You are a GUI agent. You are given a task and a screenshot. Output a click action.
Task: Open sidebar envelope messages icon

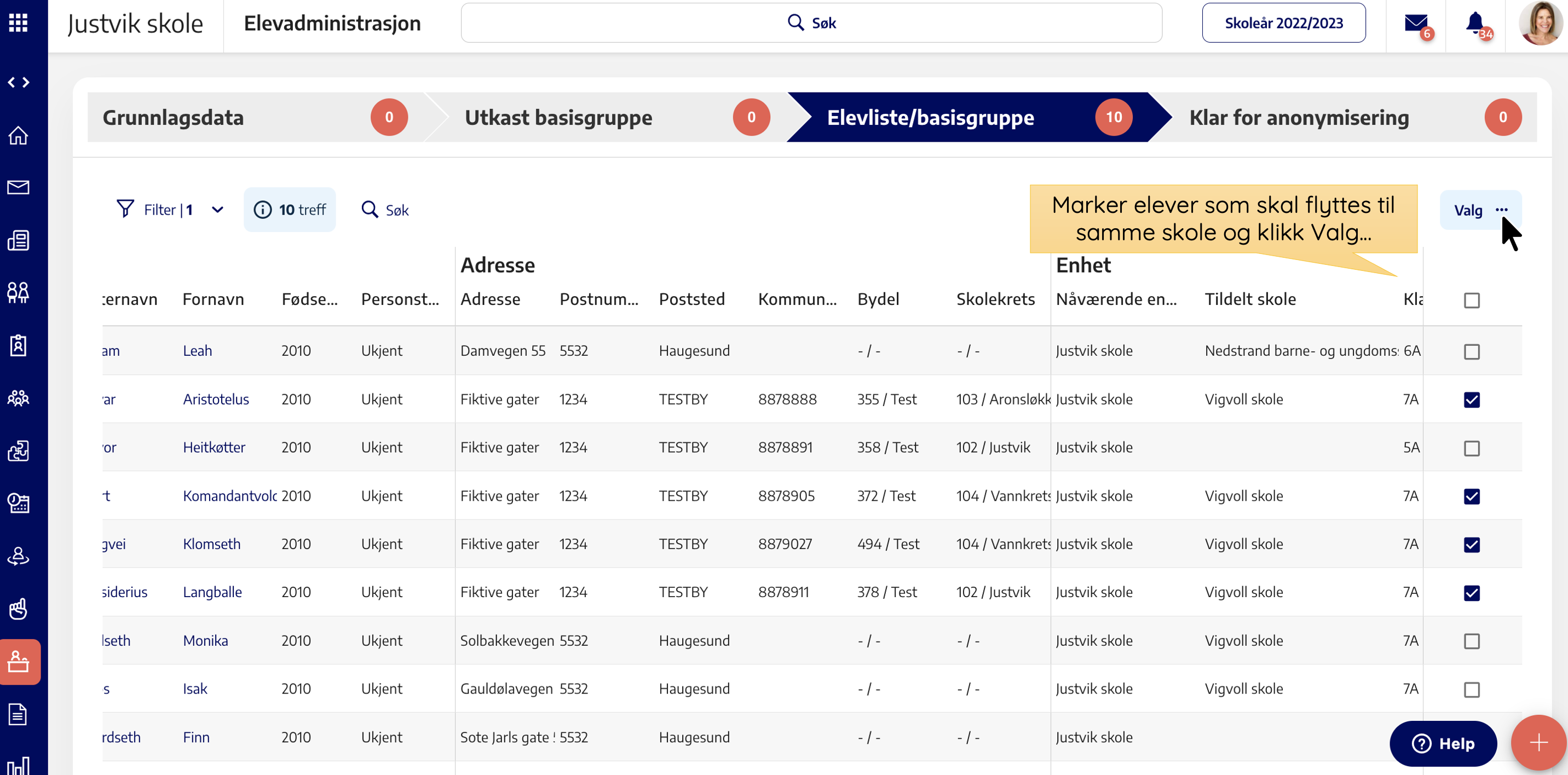[x=18, y=187]
